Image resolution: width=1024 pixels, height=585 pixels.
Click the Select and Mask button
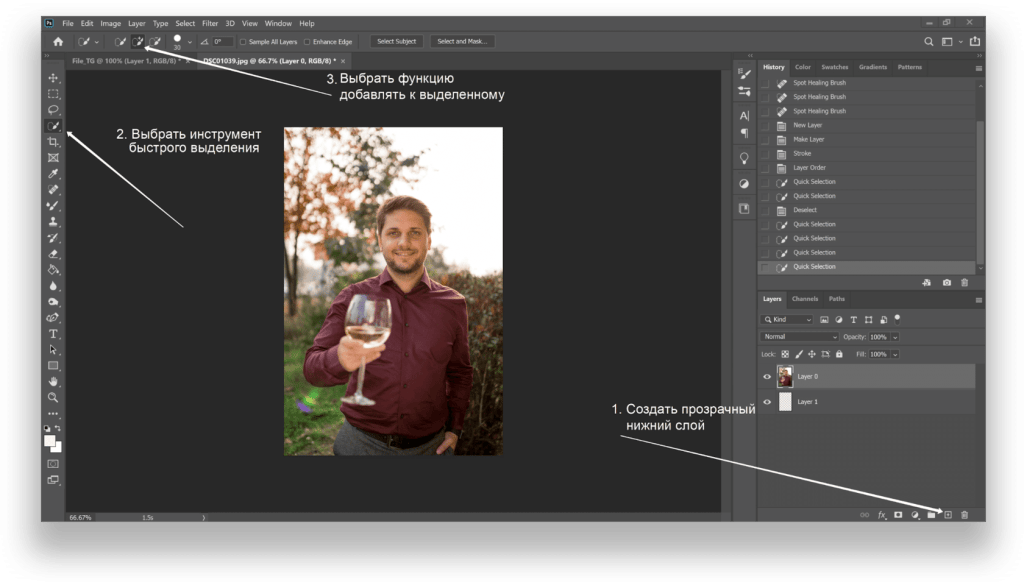click(462, 42)
